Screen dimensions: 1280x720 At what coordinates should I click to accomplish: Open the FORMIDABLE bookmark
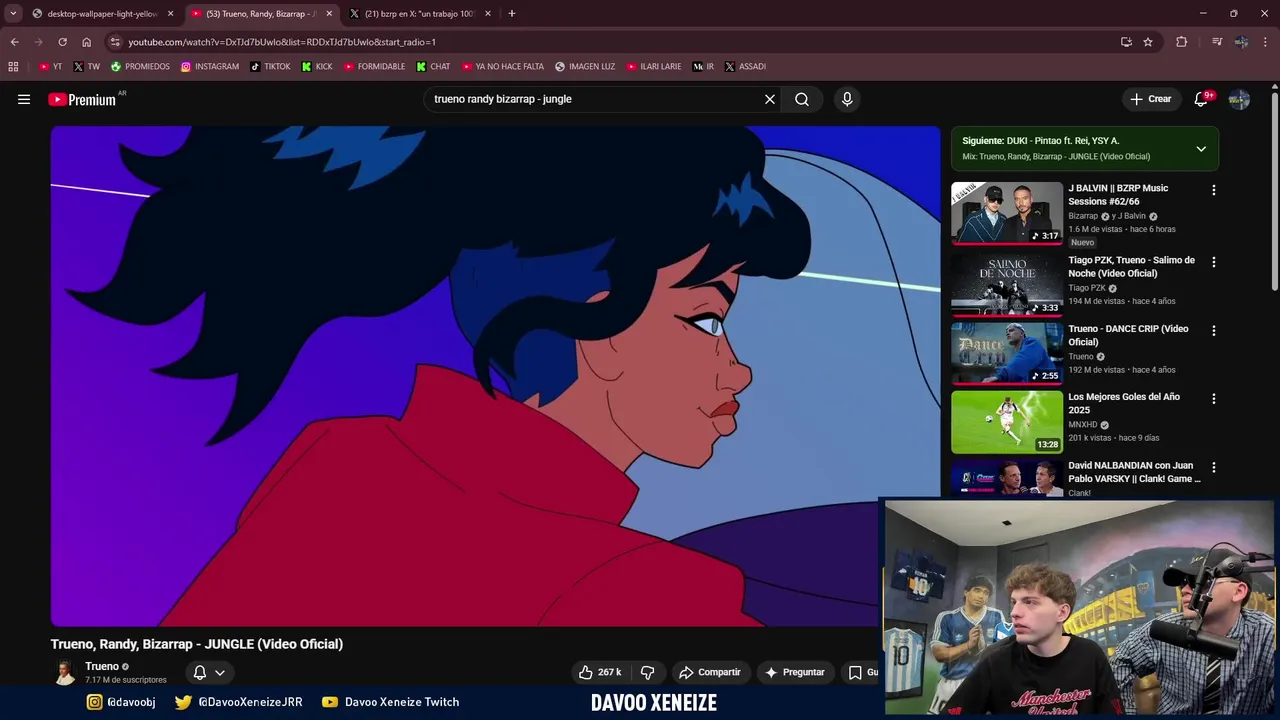(374, 66)
